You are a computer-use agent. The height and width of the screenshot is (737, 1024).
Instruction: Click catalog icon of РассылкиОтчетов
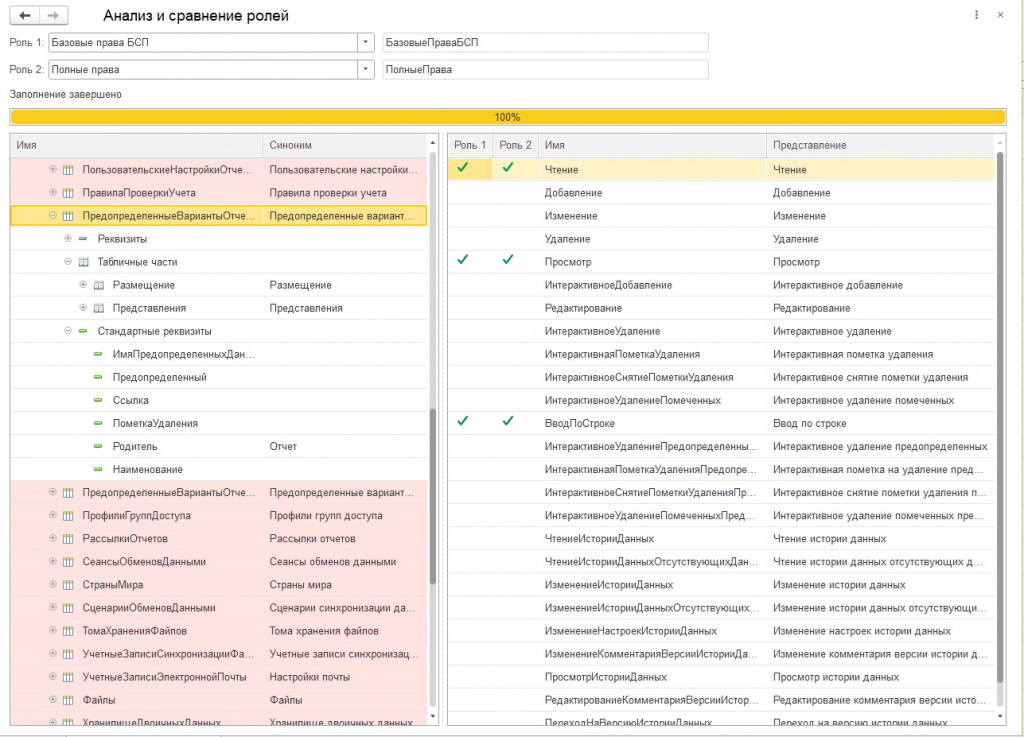click(68, 539)
